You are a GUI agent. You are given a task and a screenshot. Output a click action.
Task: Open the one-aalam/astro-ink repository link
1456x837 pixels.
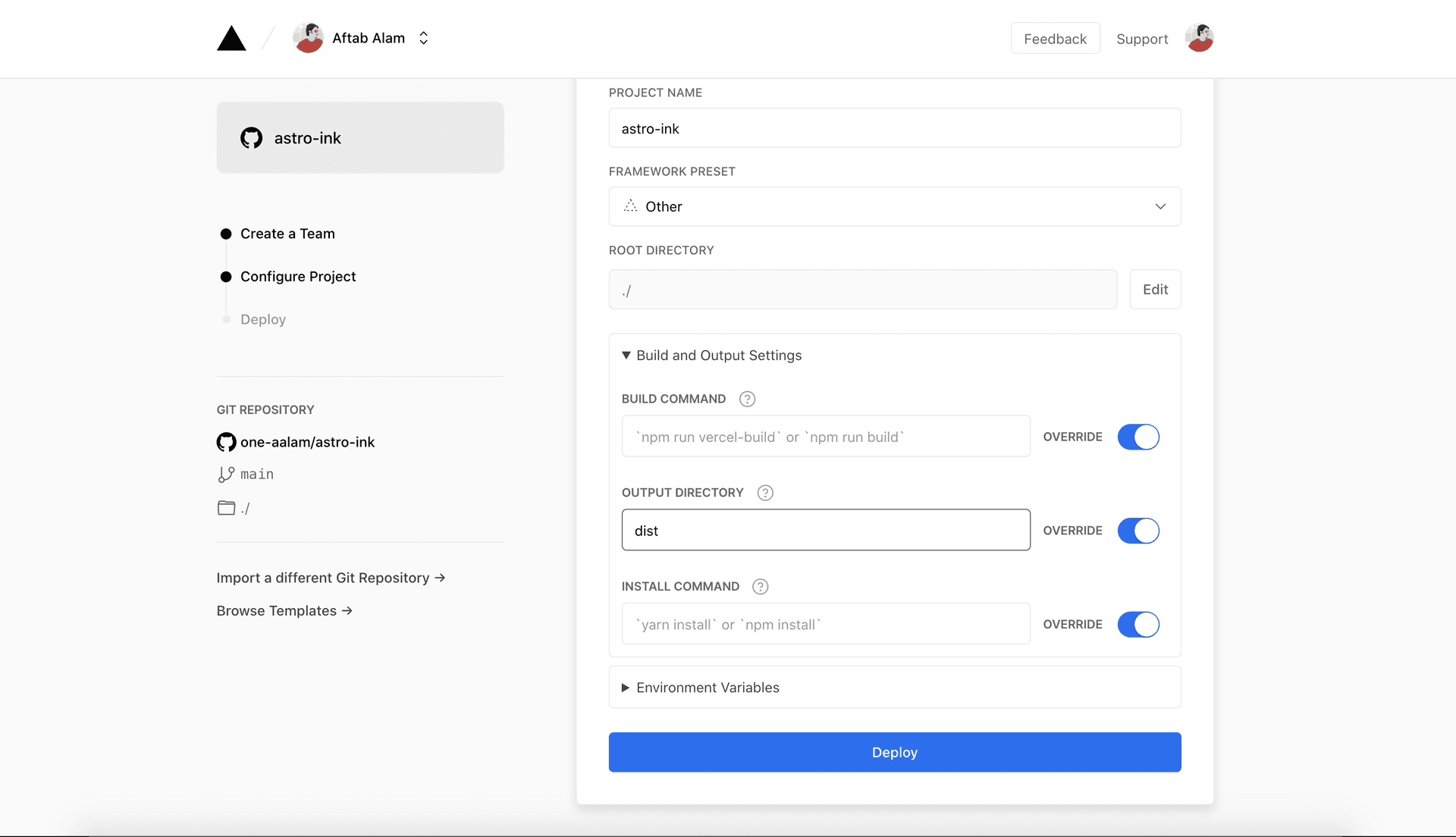(307, 442)
